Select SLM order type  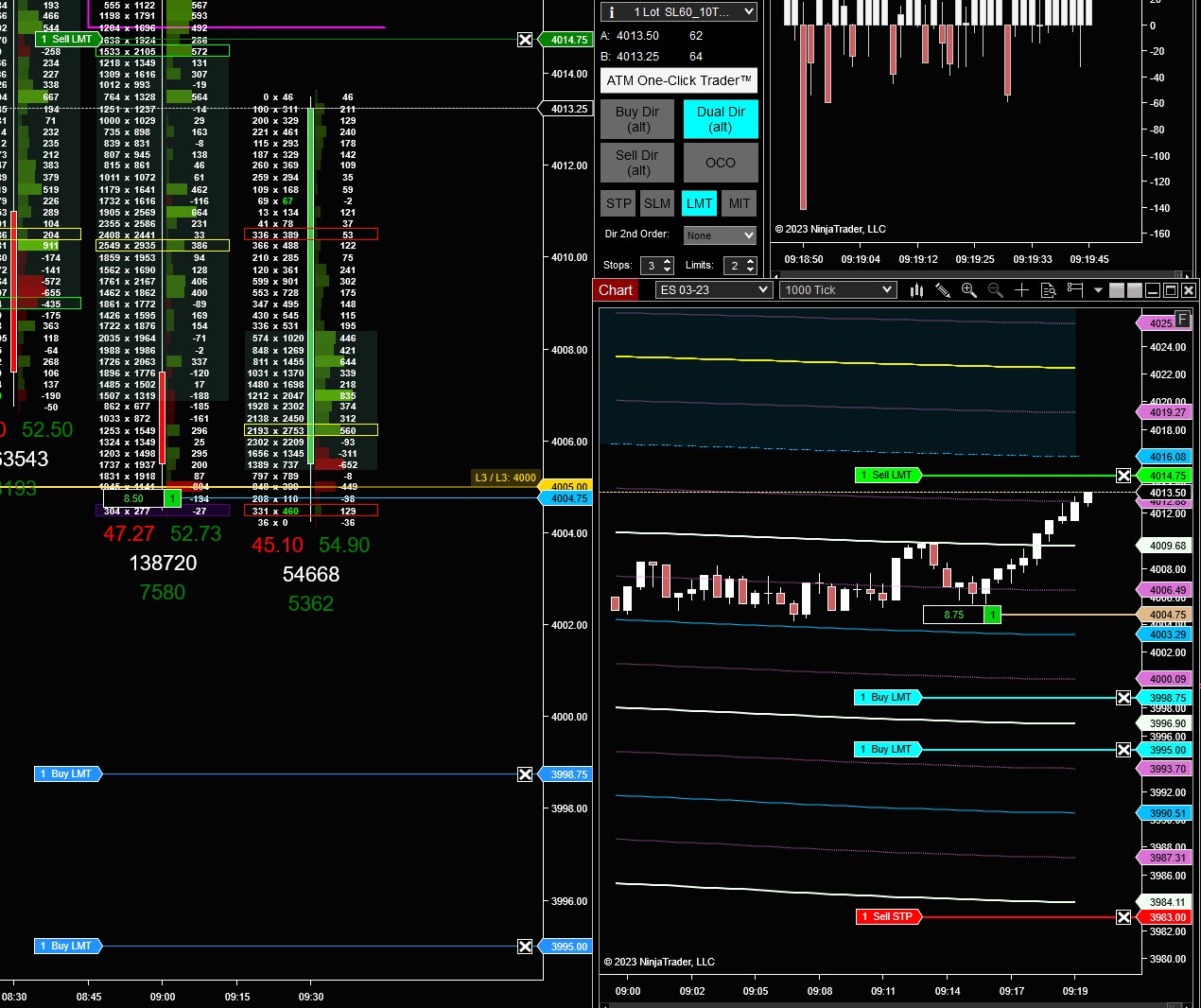657,203
